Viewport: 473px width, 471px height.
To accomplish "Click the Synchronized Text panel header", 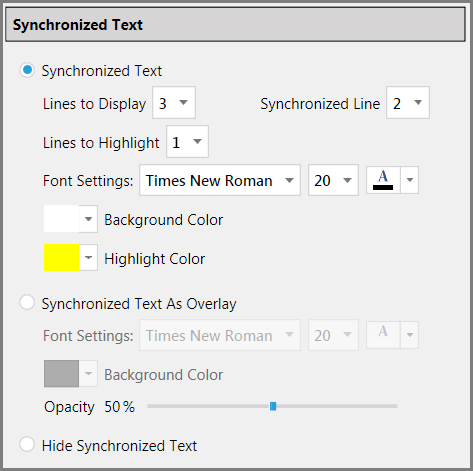I will tap(235, 25).
